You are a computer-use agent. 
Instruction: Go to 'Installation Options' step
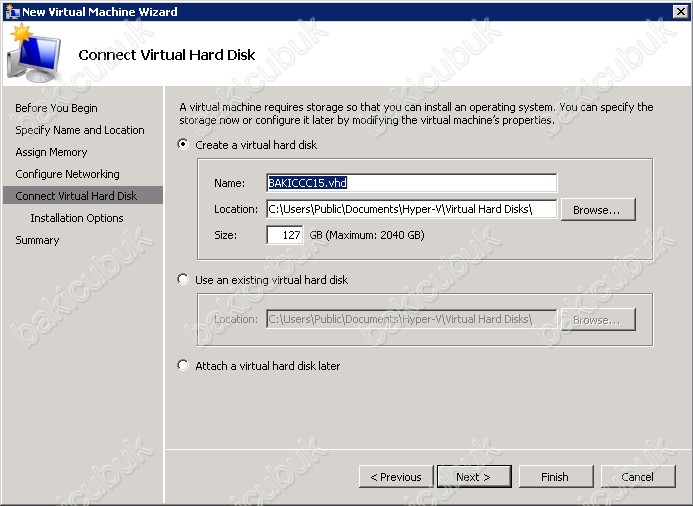[77, 218]
